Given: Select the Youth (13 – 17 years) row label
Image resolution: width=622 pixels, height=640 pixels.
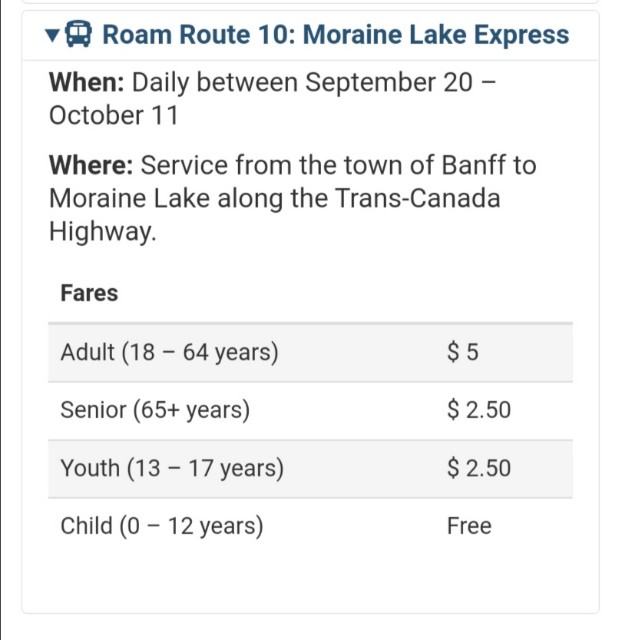Looking at the screenshot, I should click(172, 468).
